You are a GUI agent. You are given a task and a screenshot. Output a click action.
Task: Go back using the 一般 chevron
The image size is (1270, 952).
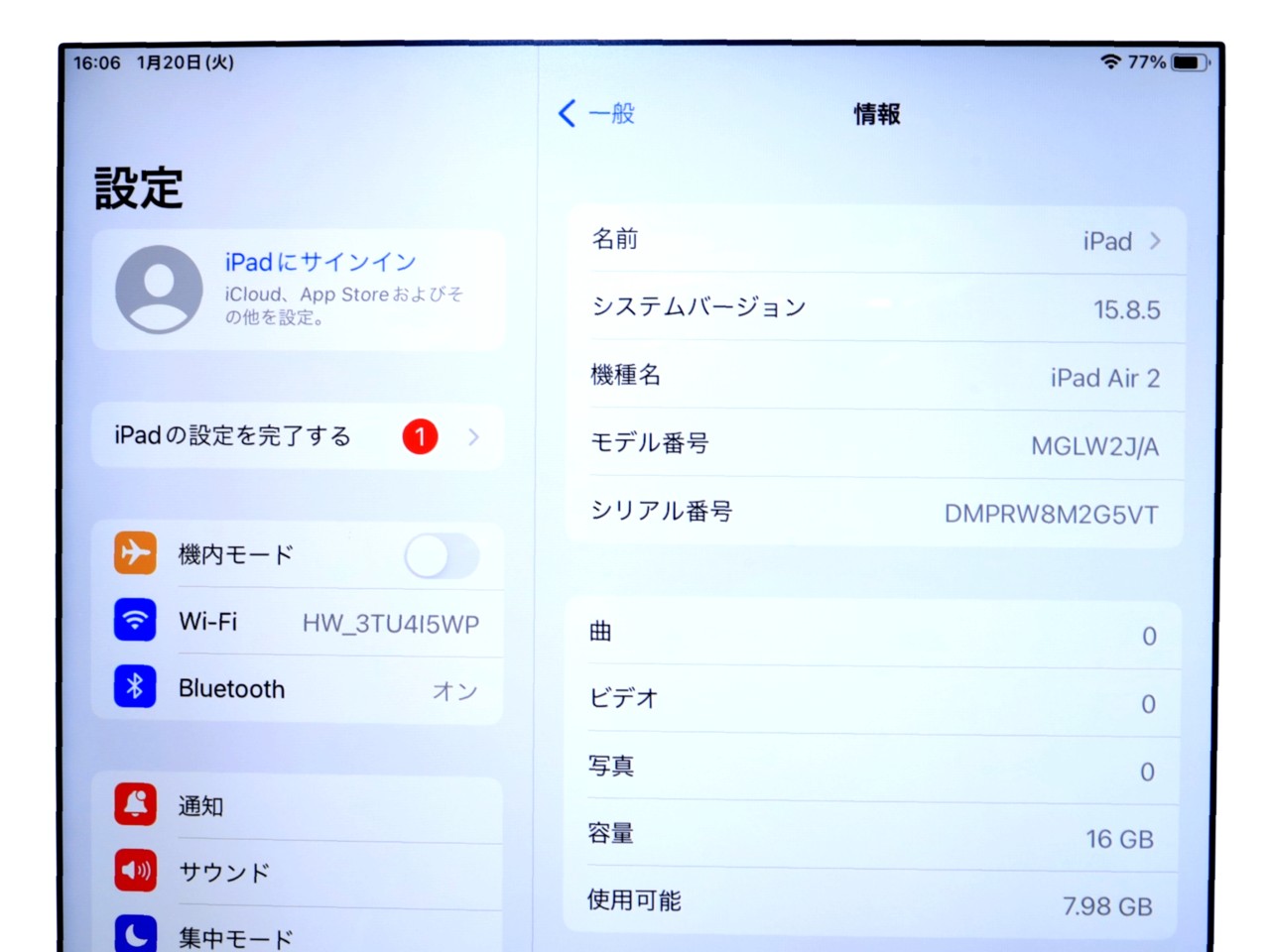coord(568,114)
